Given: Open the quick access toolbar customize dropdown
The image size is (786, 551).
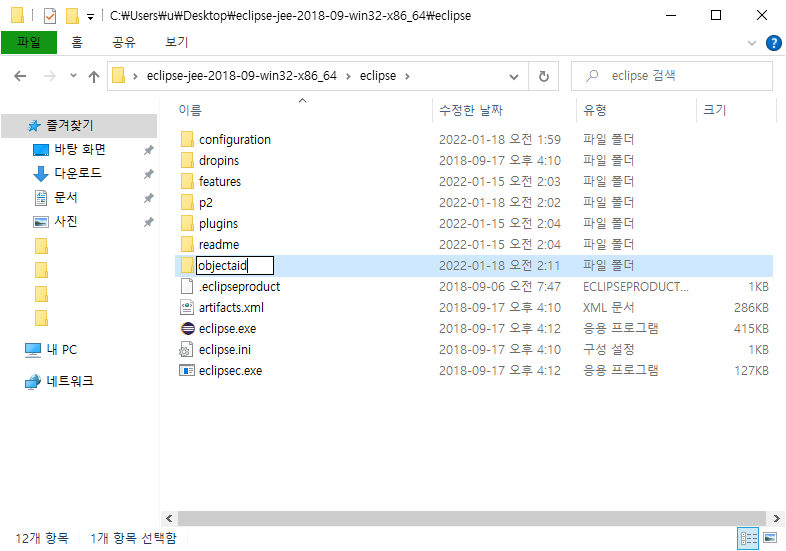Looking at the screenshot, I should [x=90, y=17].
